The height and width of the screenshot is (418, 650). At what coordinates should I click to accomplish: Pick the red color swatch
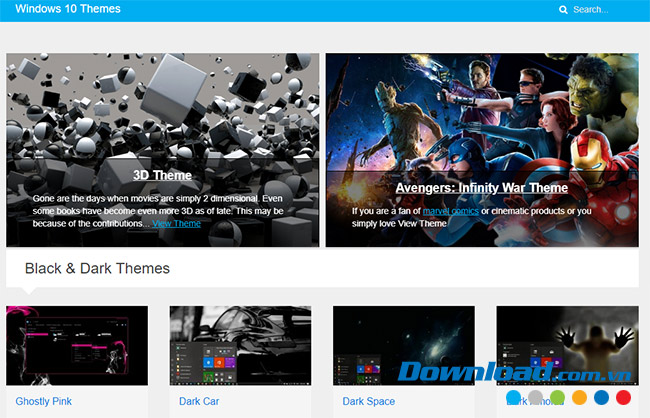tap(623, 397)
